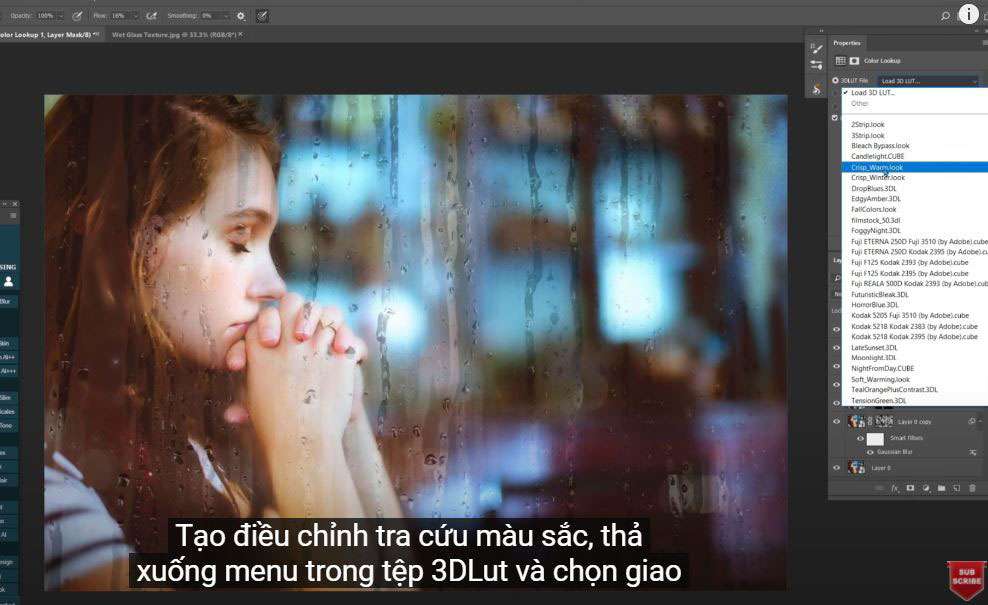Click the Add layer mask icon
988x605 pixels.
910,488
